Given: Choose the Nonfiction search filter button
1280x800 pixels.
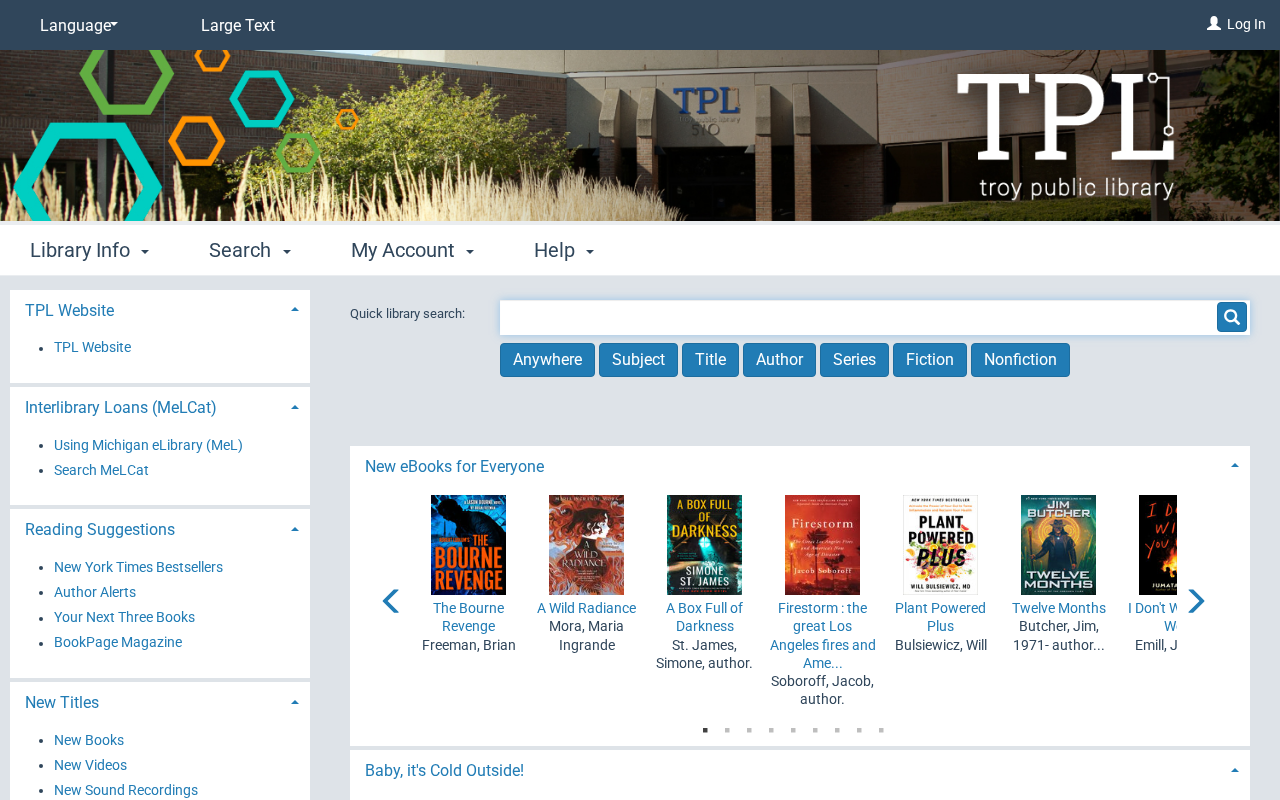Looking at the screenshot, I should pyautogui.click(x=1020, y=360).
